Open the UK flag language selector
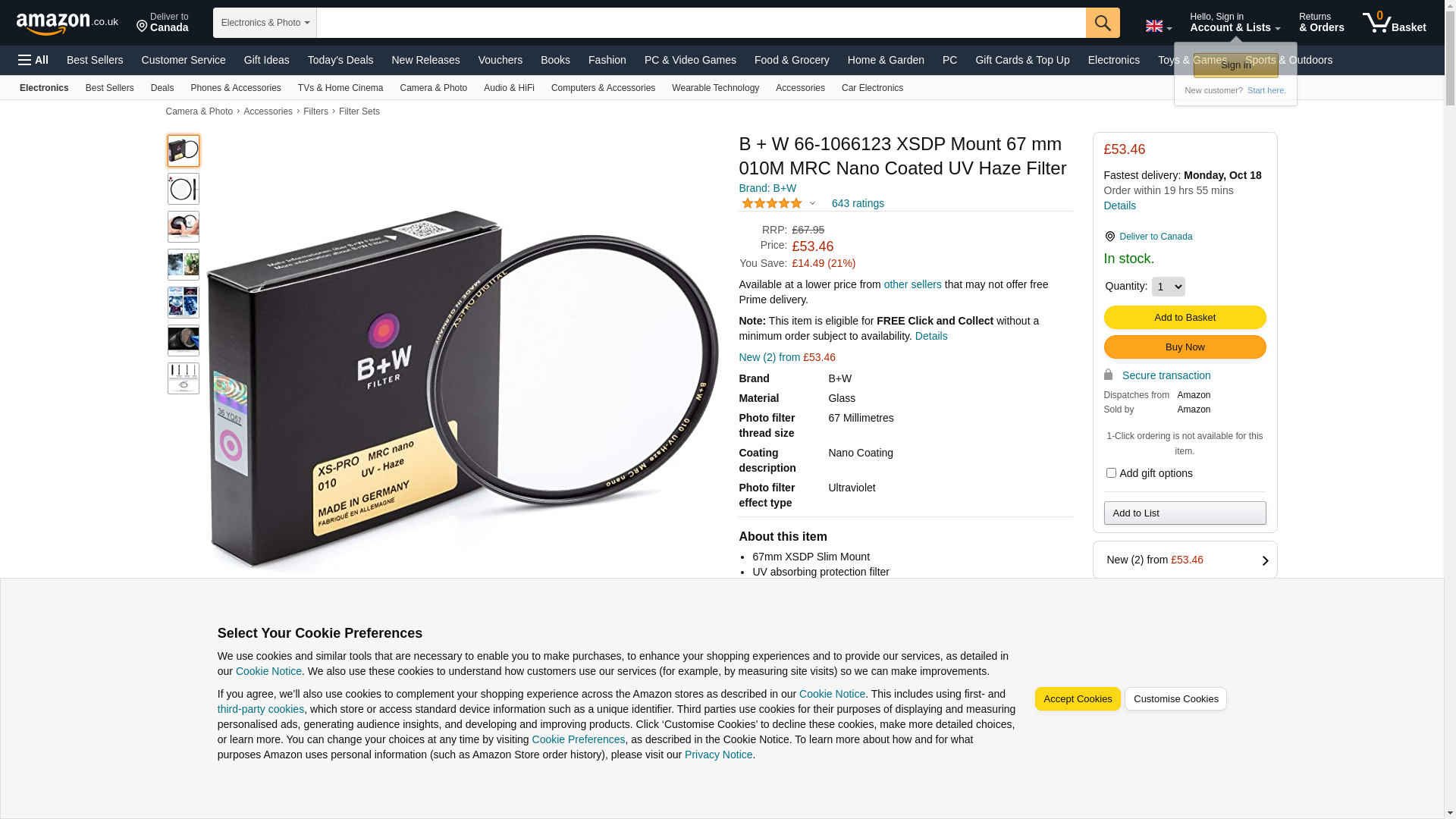The image size is (1456, 819). click(1158, 26)
